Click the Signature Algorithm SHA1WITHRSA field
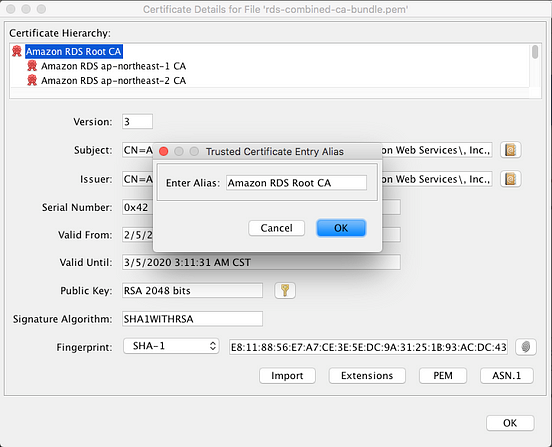The width and height of the screenshot is (552, 447). pyautogui.click(x=192, y=319)
